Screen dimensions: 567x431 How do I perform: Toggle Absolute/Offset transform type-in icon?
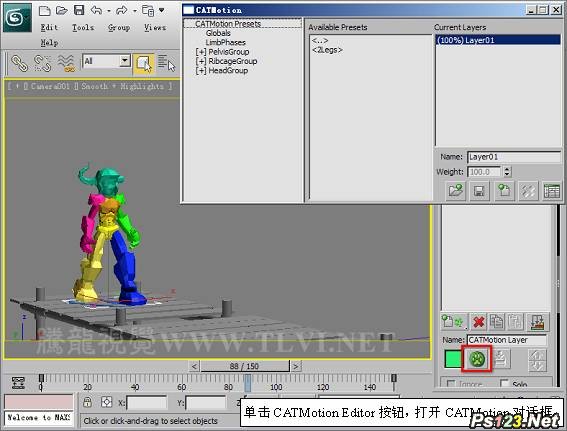(106, 402)
